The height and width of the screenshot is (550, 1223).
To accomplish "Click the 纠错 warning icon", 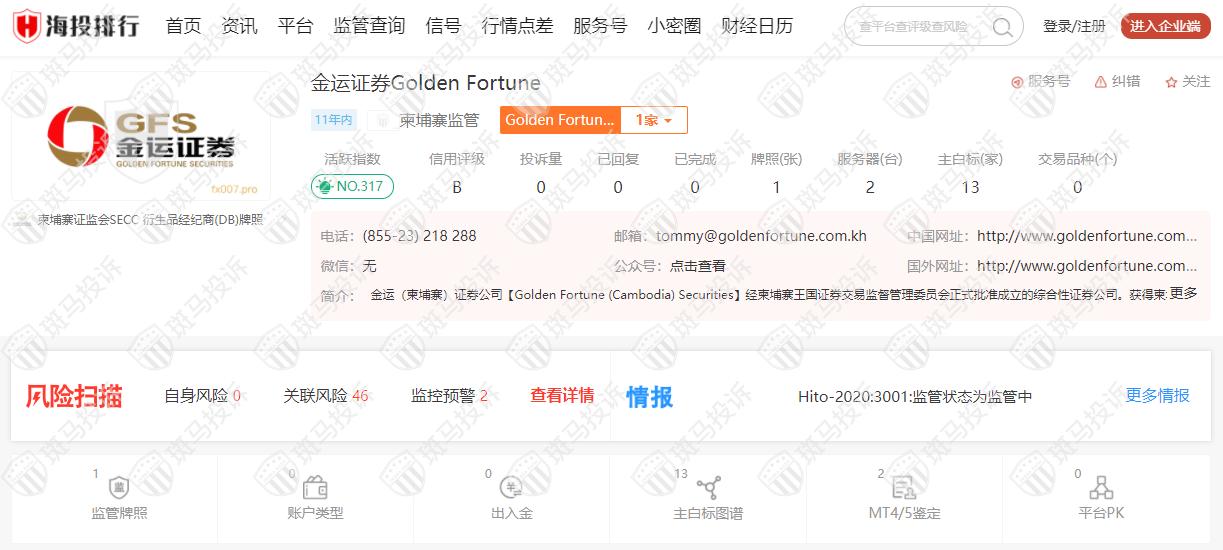I will point(1101,82).
